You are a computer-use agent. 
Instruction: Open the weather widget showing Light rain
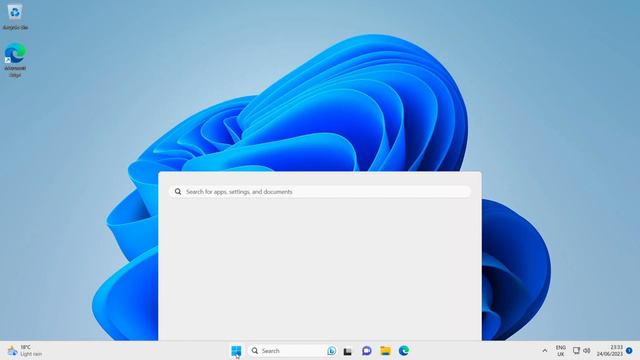pos(24,351)
